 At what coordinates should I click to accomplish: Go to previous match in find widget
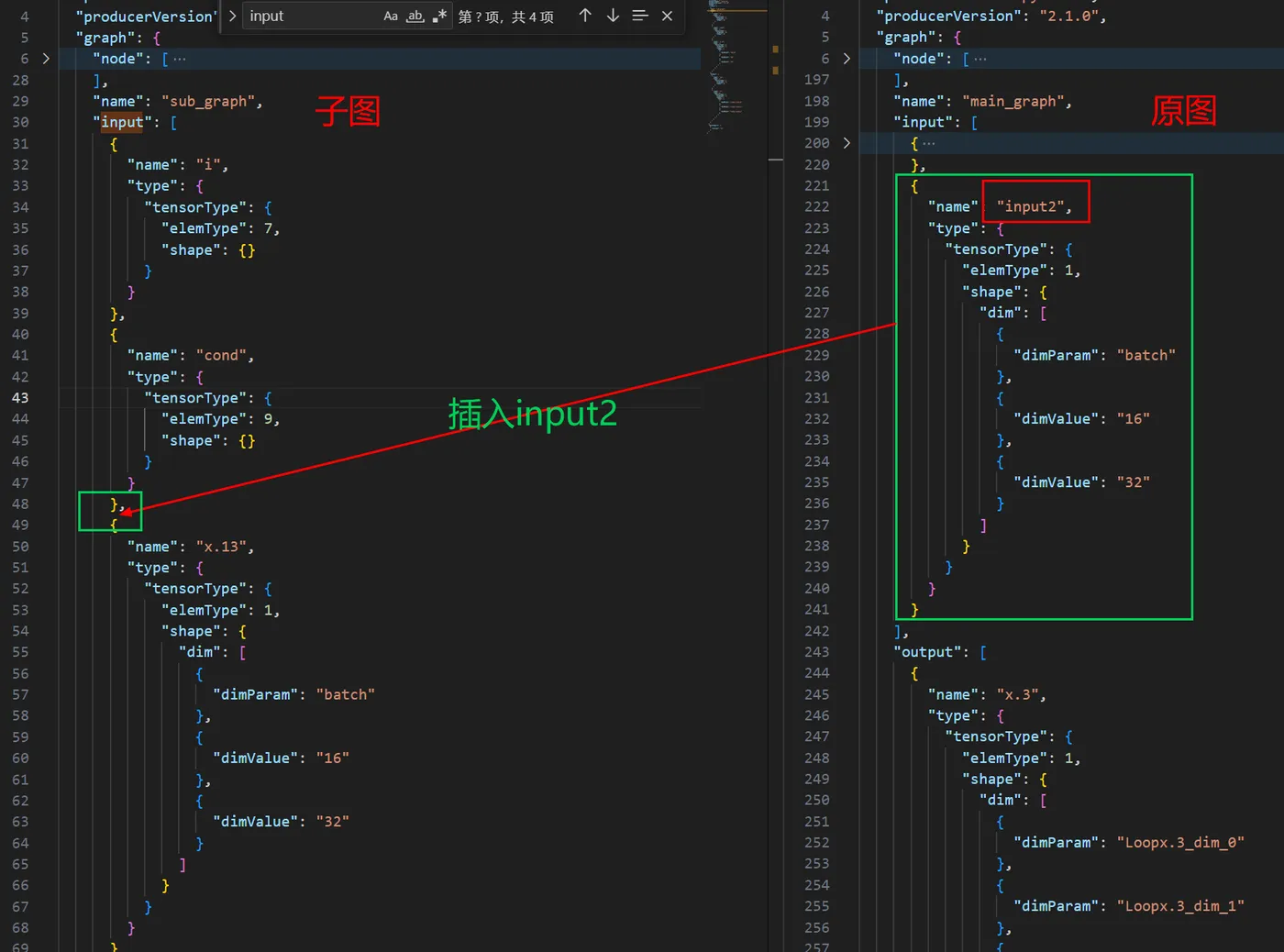click(x=585, y=16)
